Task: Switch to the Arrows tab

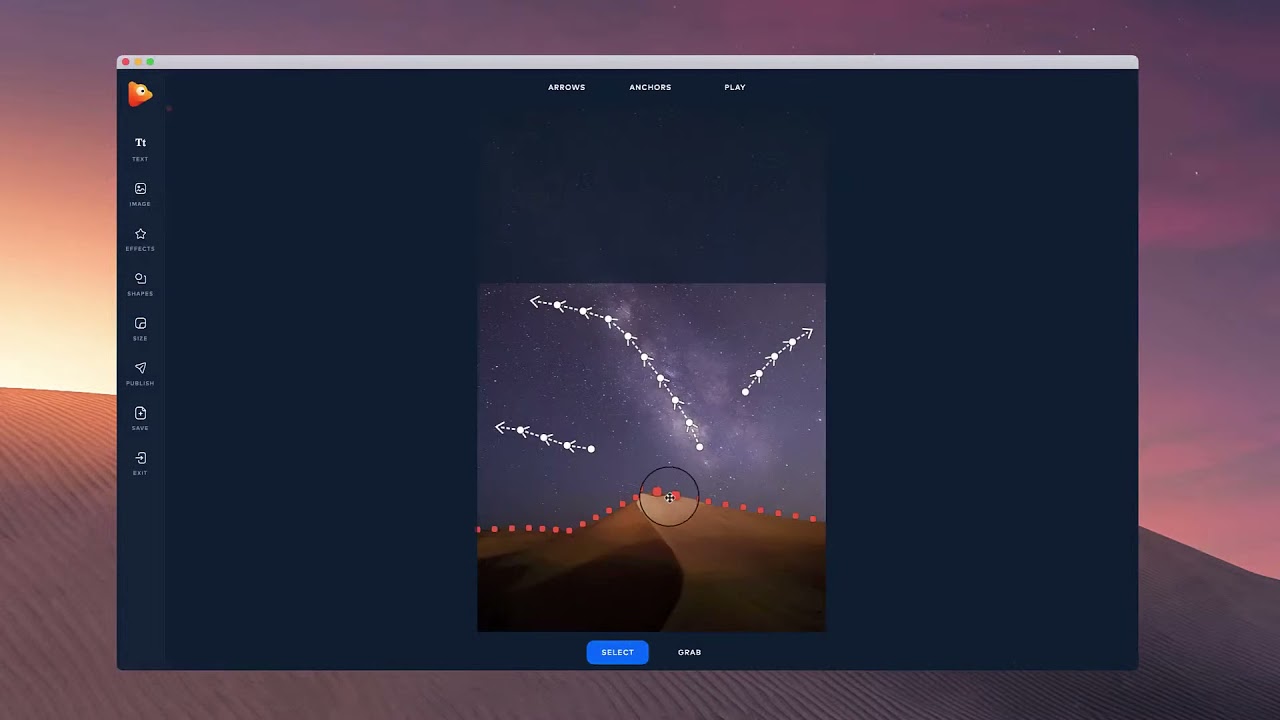Action: [x=566, y=87]
